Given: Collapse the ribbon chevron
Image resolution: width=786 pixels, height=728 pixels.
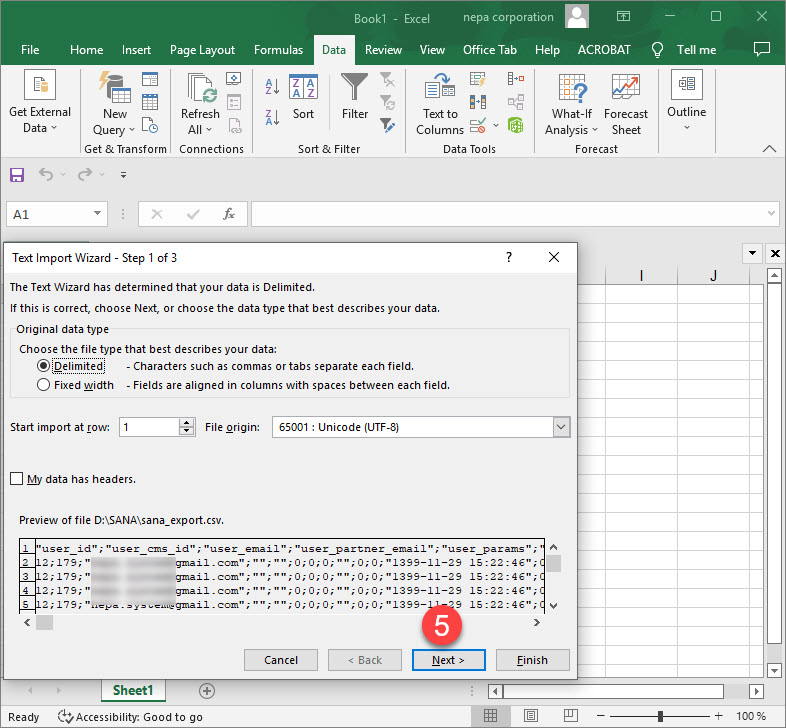Looking at the screenshot, I should point(769,148).
